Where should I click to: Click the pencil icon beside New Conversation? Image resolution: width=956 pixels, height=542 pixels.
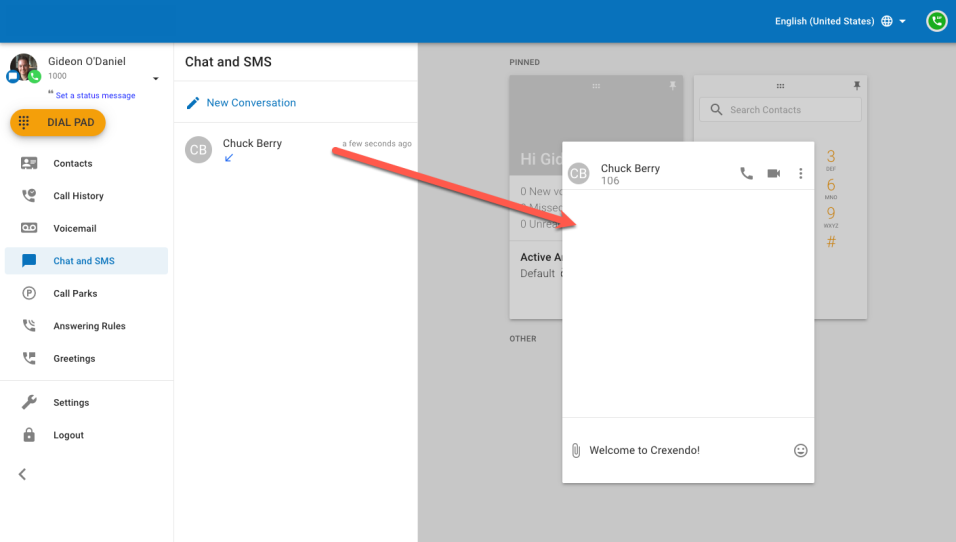(193, 103)
